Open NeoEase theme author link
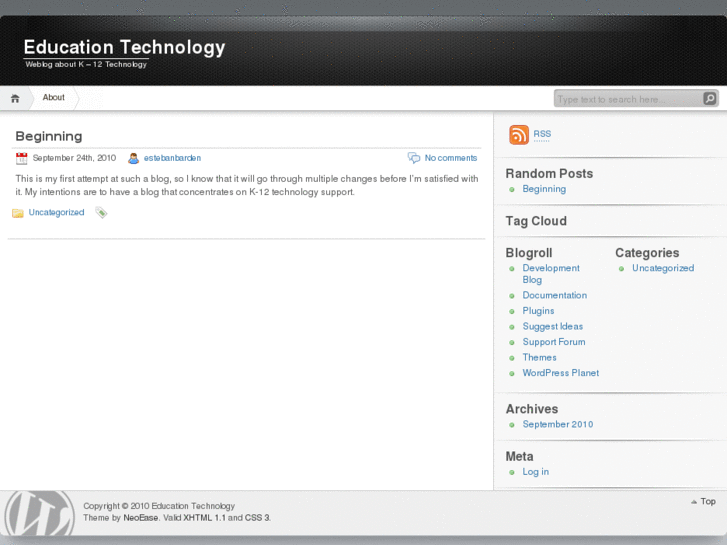This screenshot has height=545, width=727. click(140, 518)
